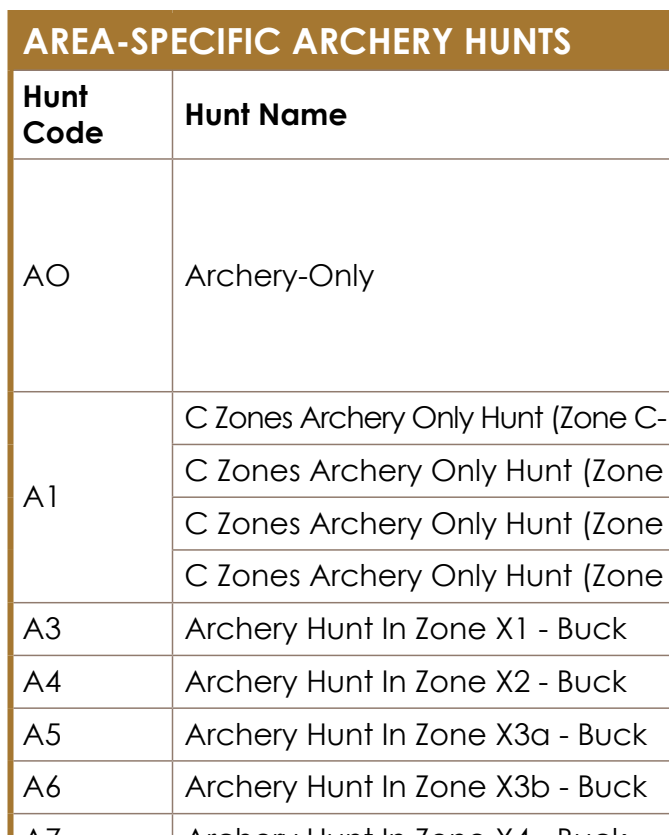669x835 pixels.
Task: Select the A4 hunt code cell
Action: click(x=93, y=682)
